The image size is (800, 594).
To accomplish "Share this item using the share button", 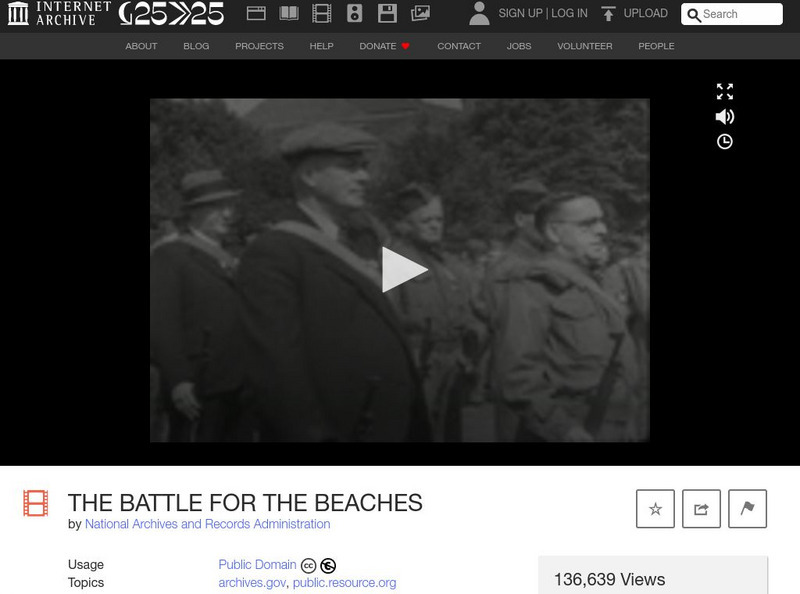I will click(701, 509).
